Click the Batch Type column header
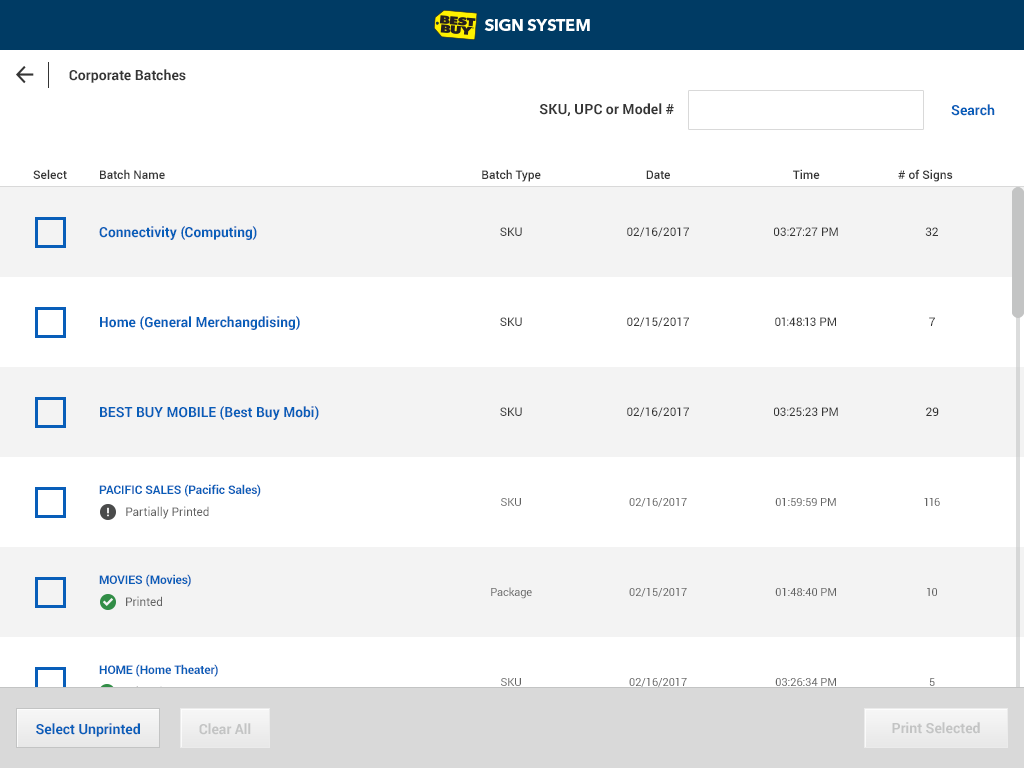 [x=511, y=175]
